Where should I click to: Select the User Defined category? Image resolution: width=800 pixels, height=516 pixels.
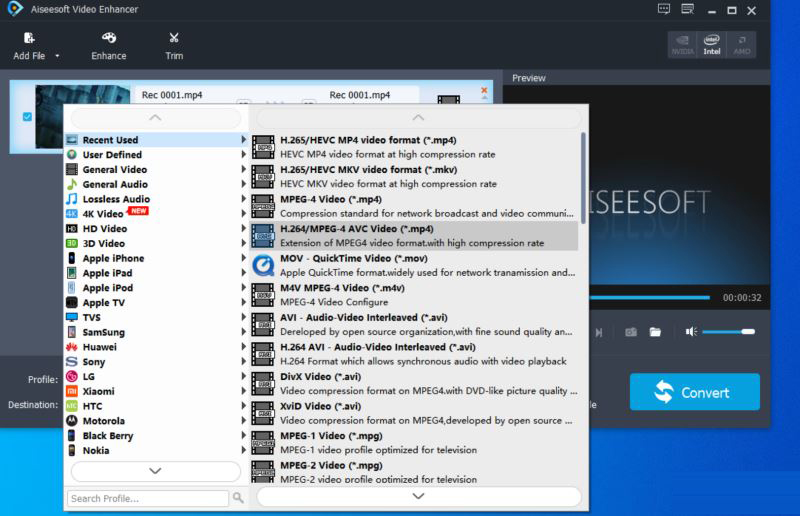click(156, 155)
